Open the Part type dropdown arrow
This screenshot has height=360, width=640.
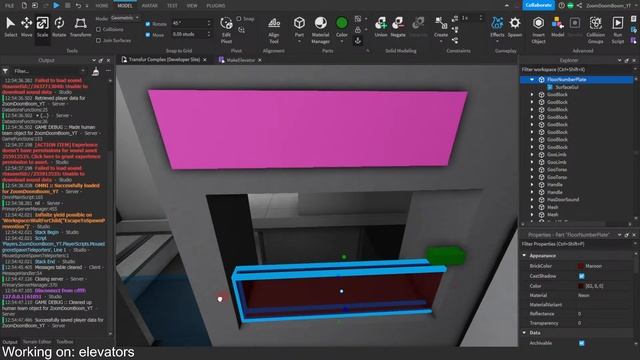click(x=299, y=42)
